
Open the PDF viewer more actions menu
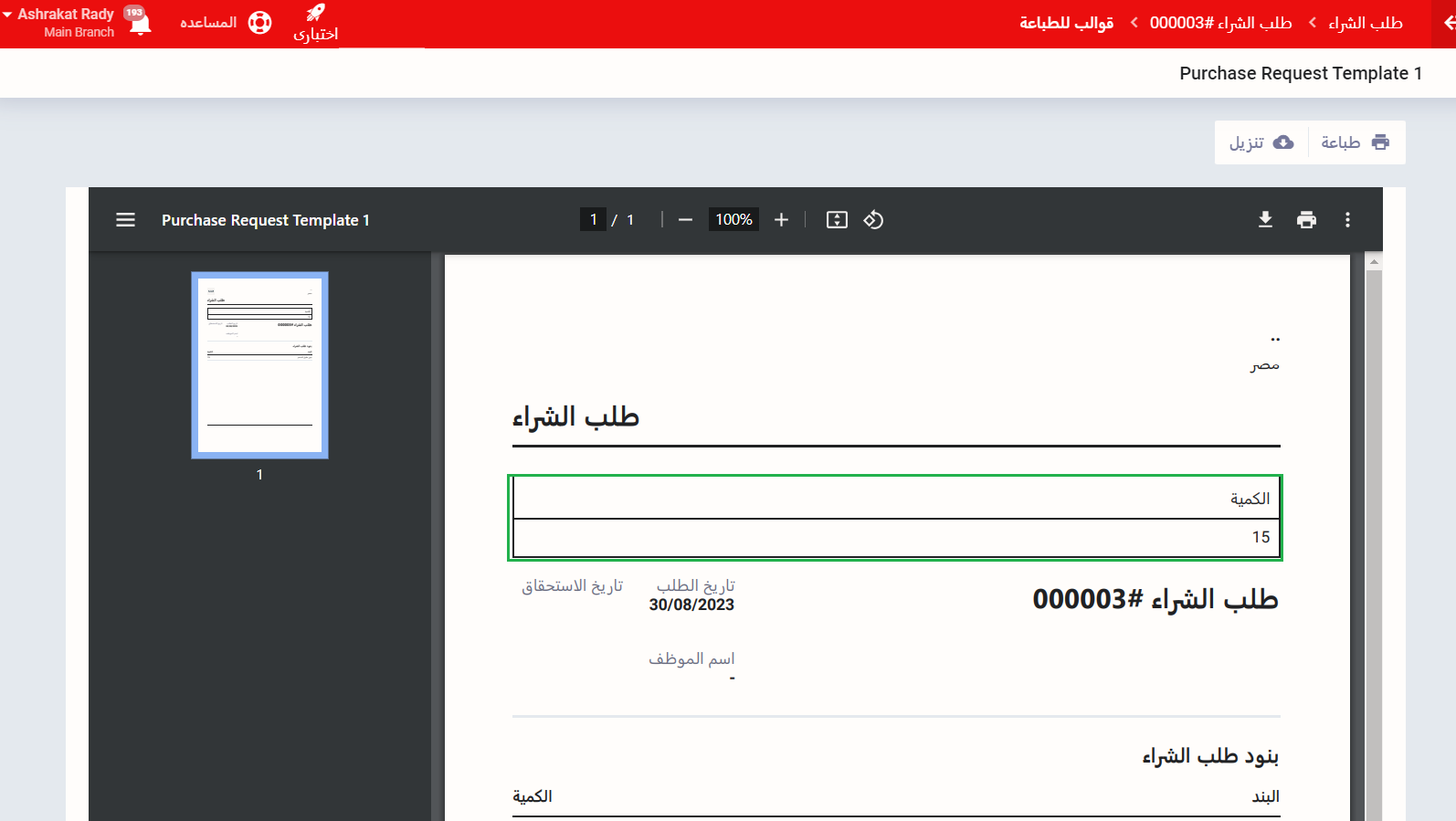(1347, 220)
